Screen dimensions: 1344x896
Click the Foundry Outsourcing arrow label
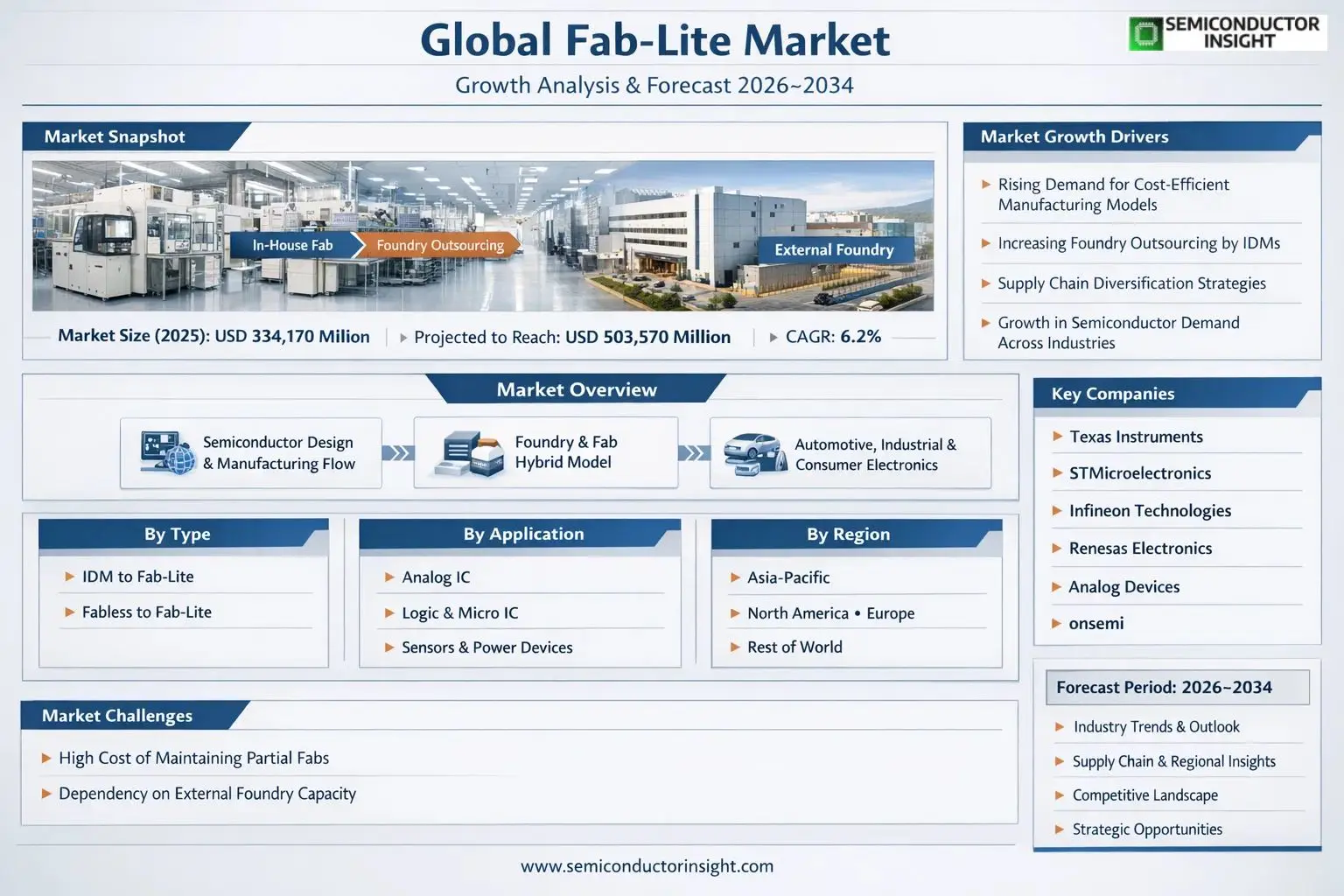pos(440,245)
